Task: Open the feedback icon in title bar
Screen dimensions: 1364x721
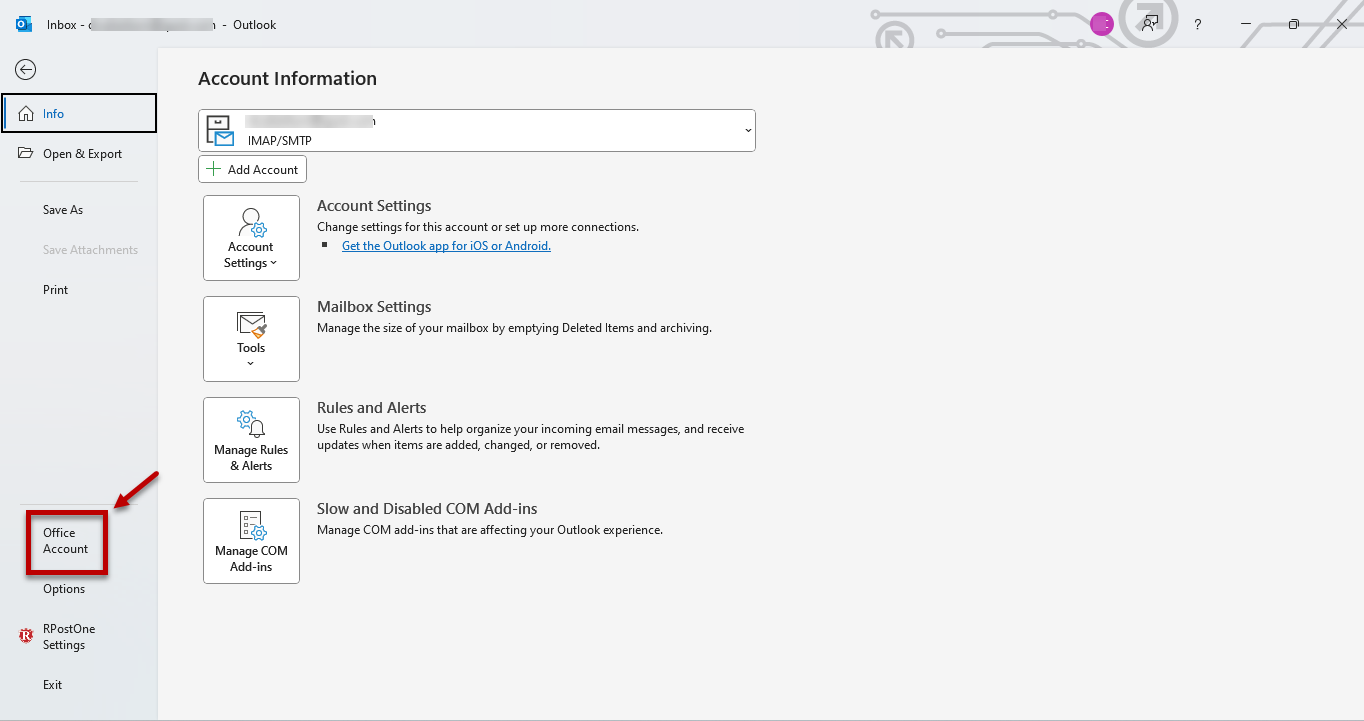Action: coord(1150,24)
